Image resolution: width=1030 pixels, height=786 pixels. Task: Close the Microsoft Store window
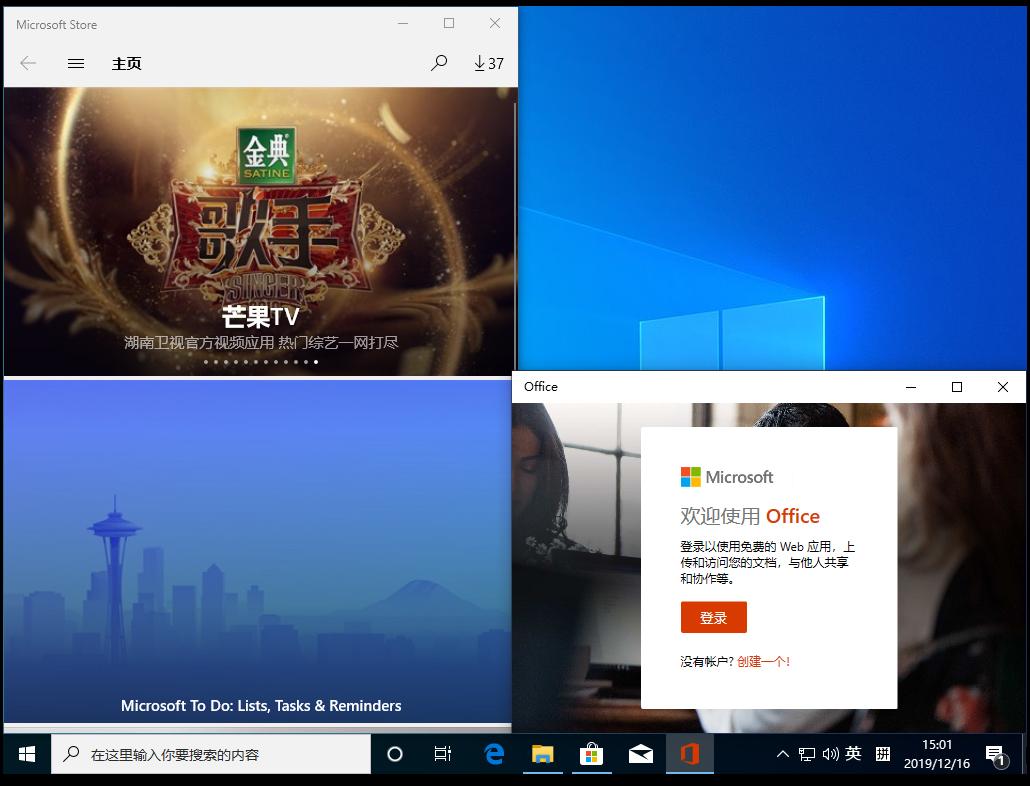[495, 24]
